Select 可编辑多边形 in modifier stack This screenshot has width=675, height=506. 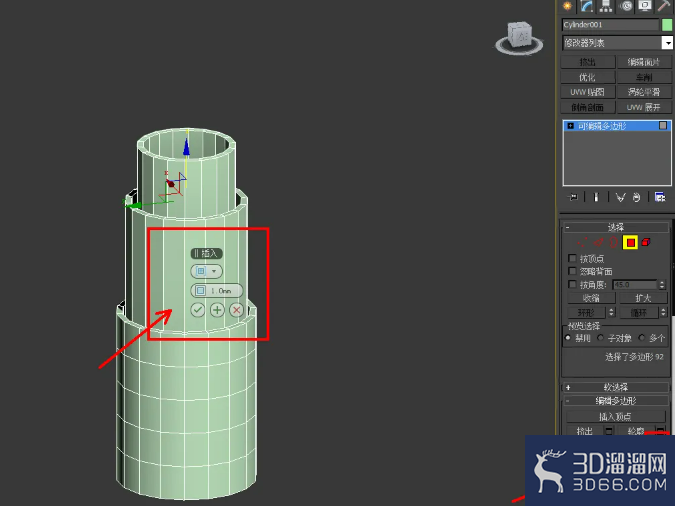(x=617, y=126)
